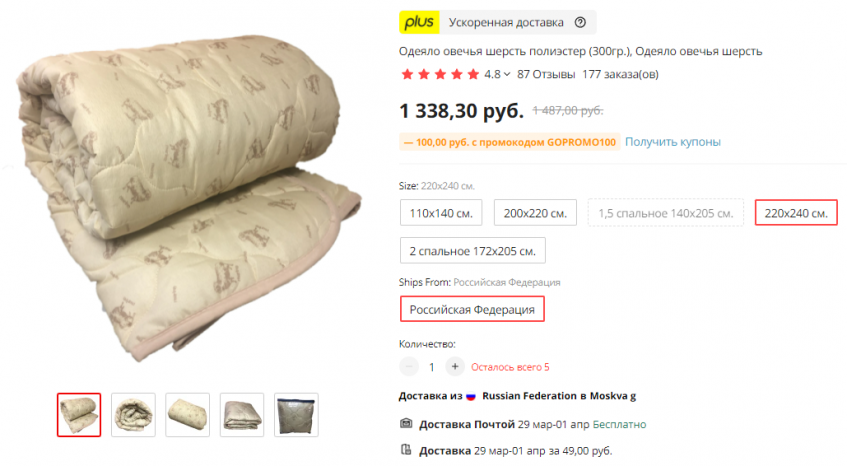Expand the 4.8 rating dropdown arrow
This screenshot has width=847, height=466.
point(507,75)
